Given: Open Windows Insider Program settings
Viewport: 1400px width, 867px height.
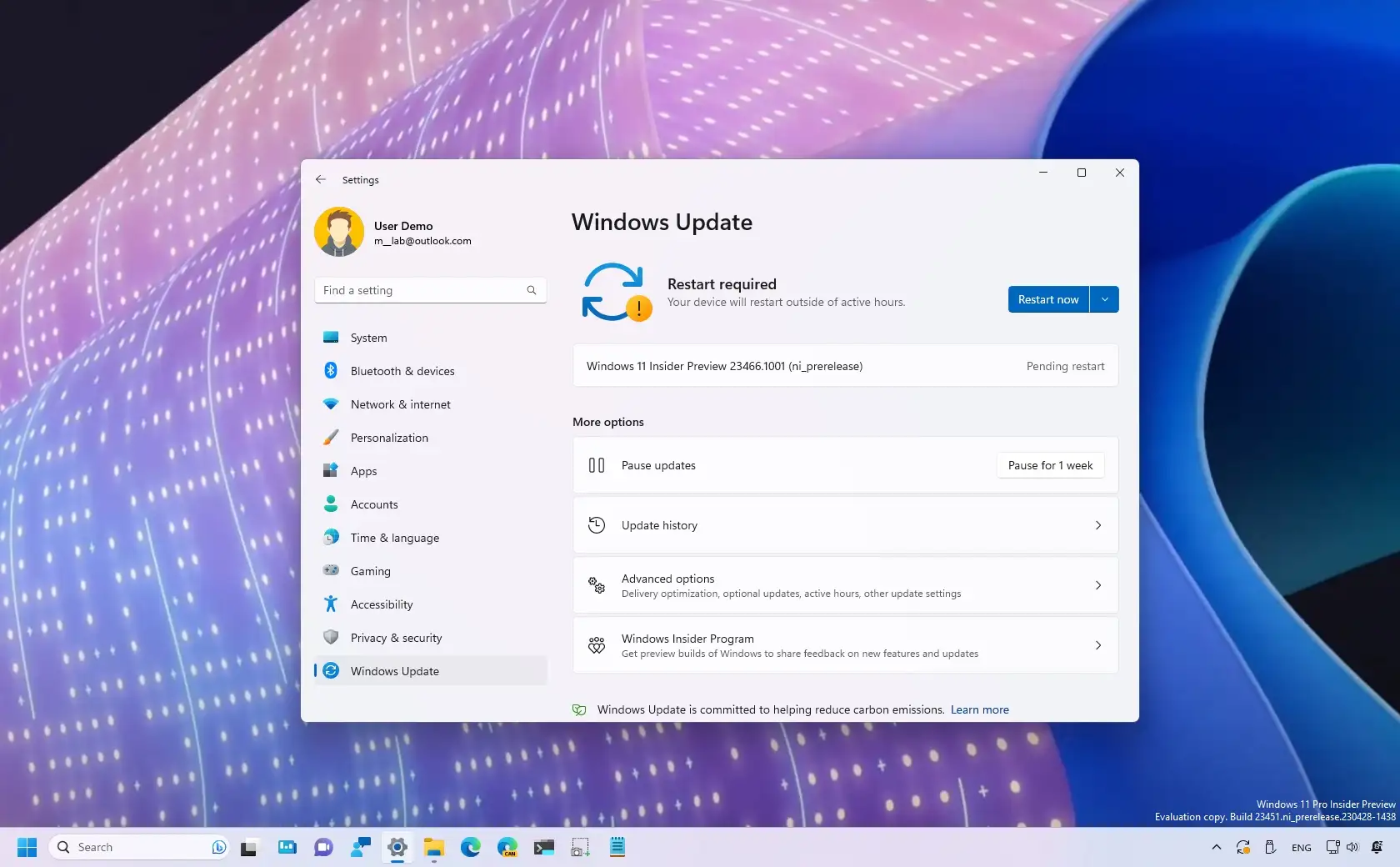Looking at the screenshot, I should [845, 645].
